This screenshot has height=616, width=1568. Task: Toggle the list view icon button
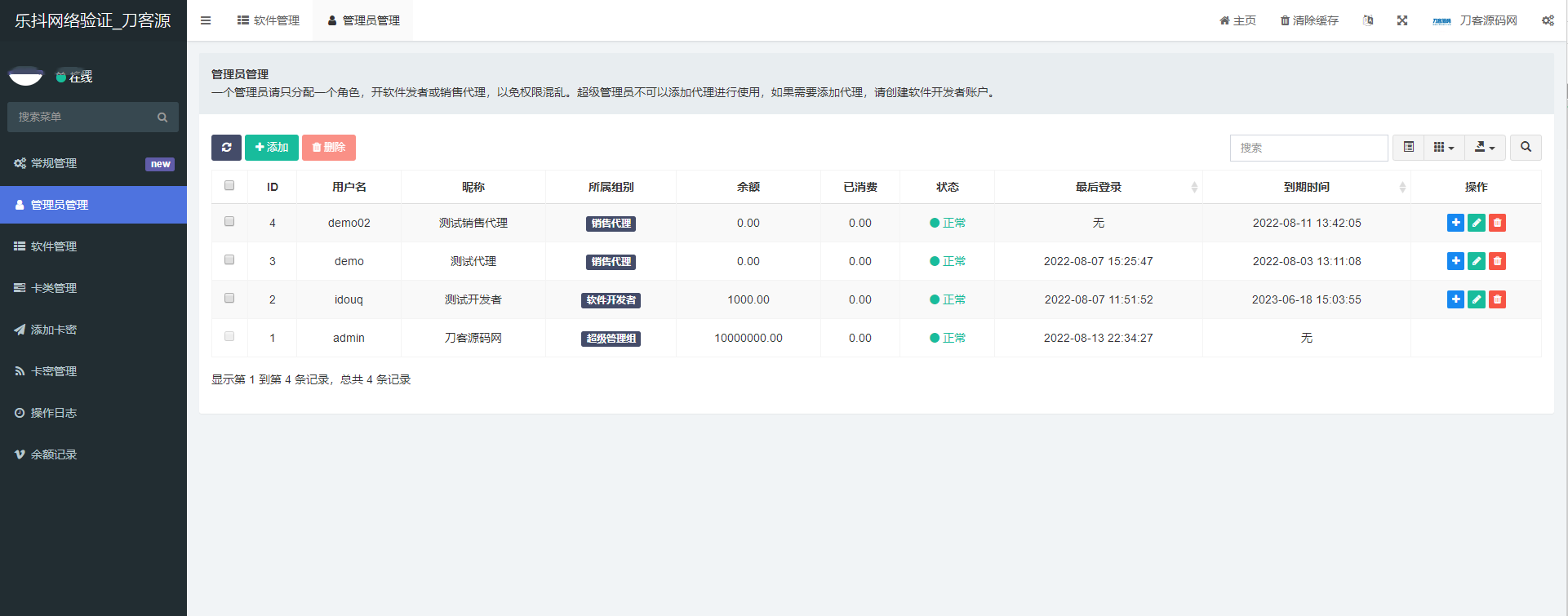click(x=1408, y=148)
